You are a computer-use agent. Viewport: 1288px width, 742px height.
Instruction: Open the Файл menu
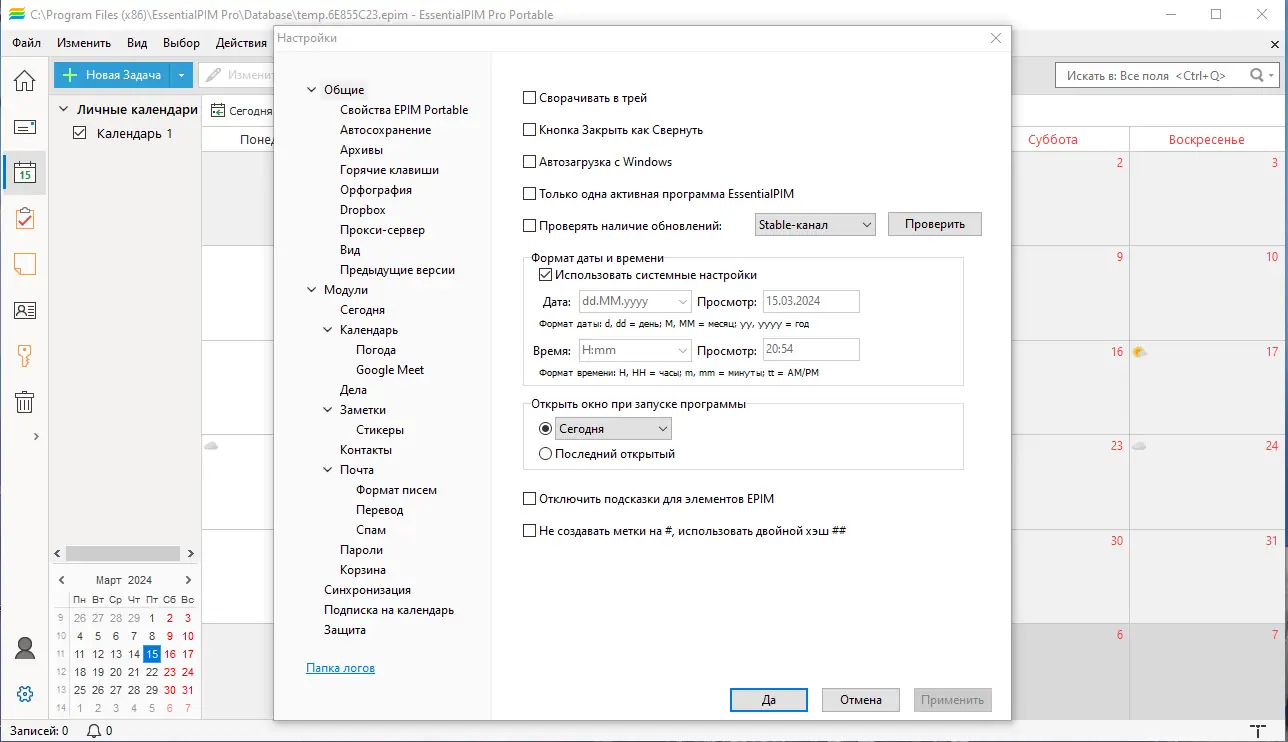pos(27,43)
